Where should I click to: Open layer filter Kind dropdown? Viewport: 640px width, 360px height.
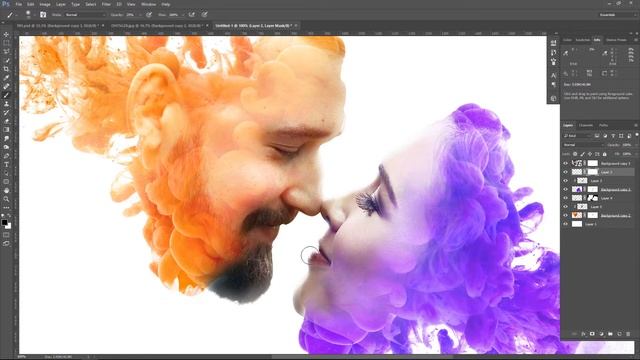(x=577, y=136)
